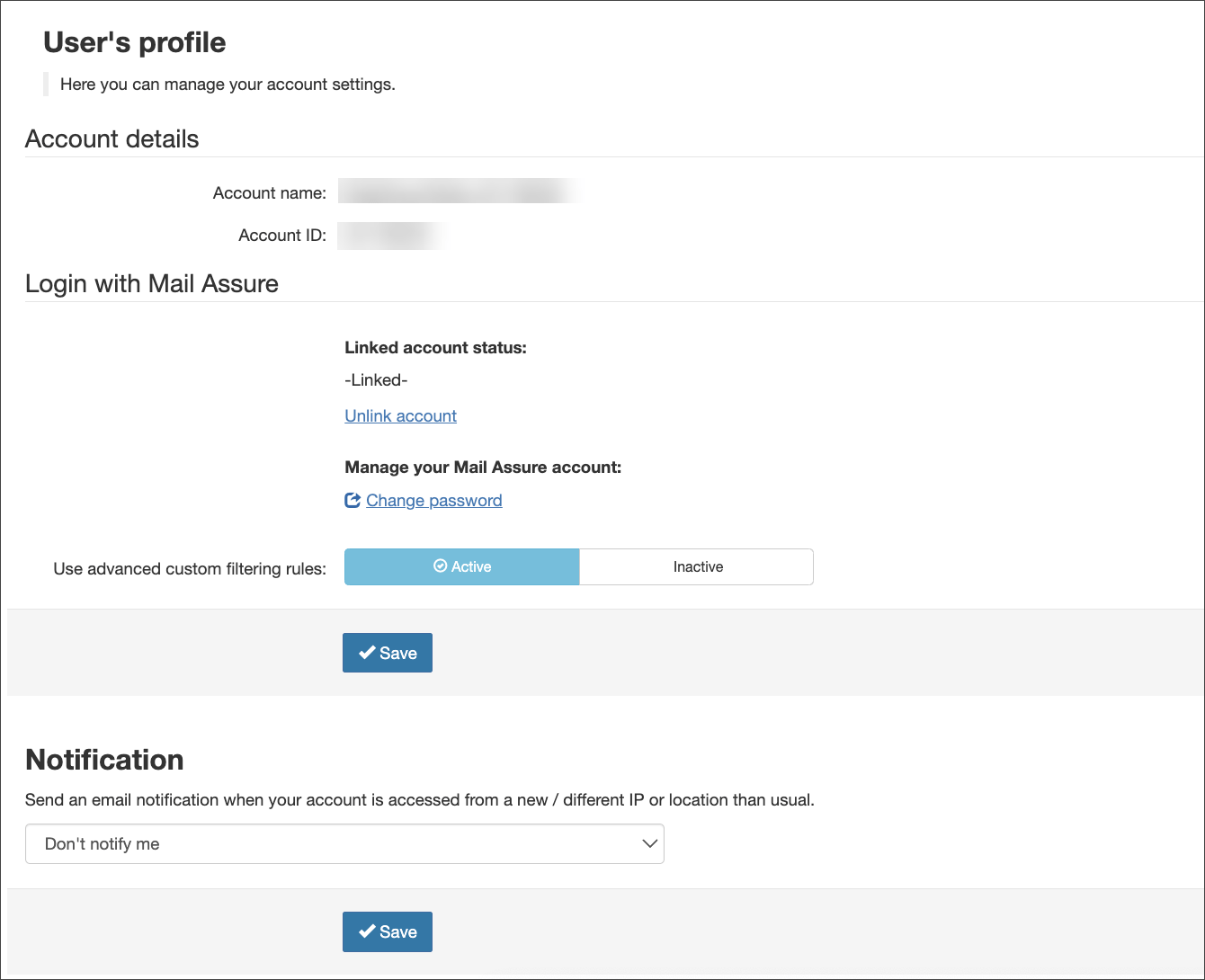The image size is (1205, 980).
Task: Click the Unlink account link
Action: point(401,415)
